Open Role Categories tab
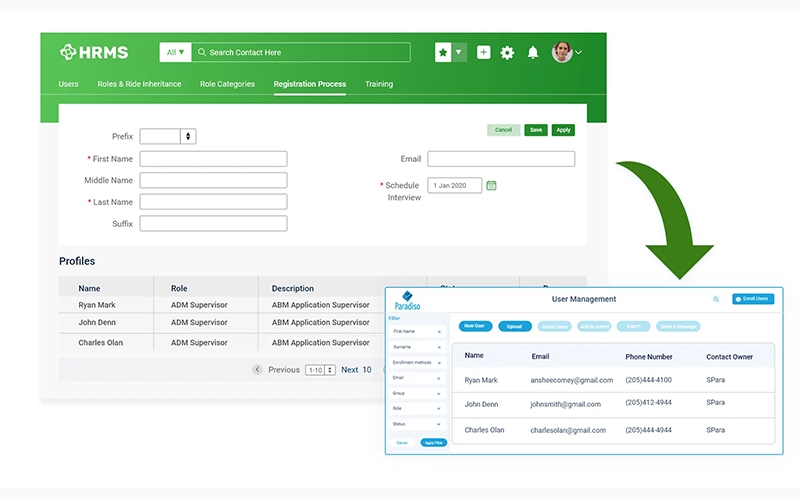Screen dimensions: 800x500 227,84
